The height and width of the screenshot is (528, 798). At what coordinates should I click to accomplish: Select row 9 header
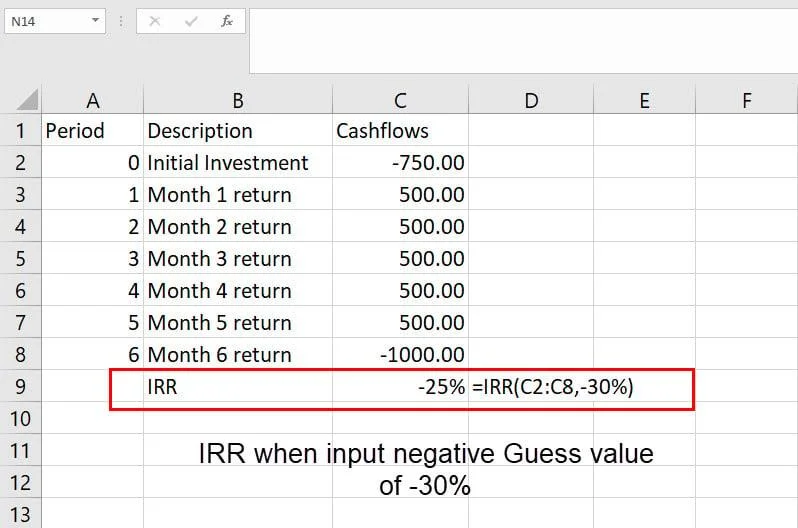pyautogui.click(x=20, y=386)
